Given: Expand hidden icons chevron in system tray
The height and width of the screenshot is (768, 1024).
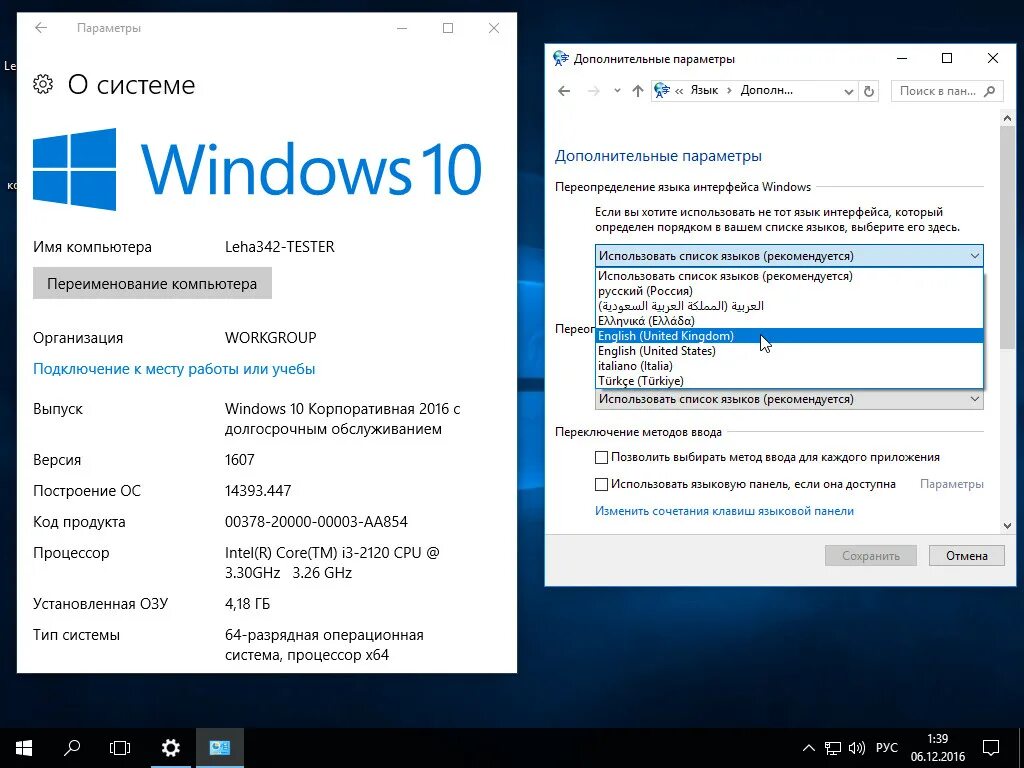Looking at the screenshot, I should point(807,747).
